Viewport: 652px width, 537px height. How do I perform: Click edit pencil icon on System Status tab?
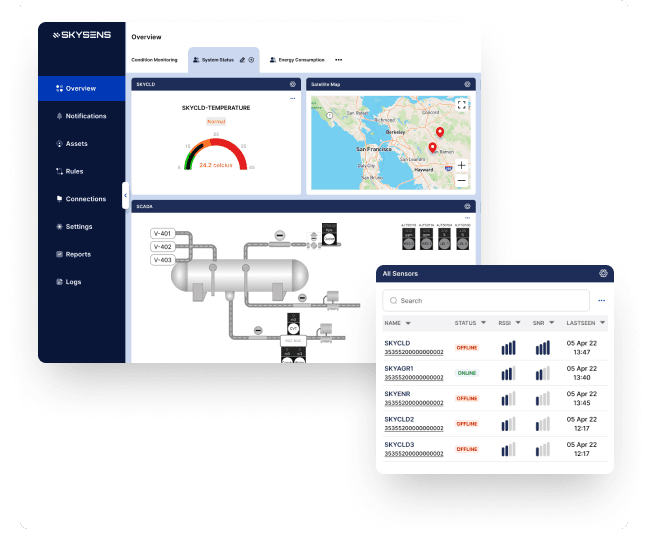pyautogui.click(x=242, y=60)
